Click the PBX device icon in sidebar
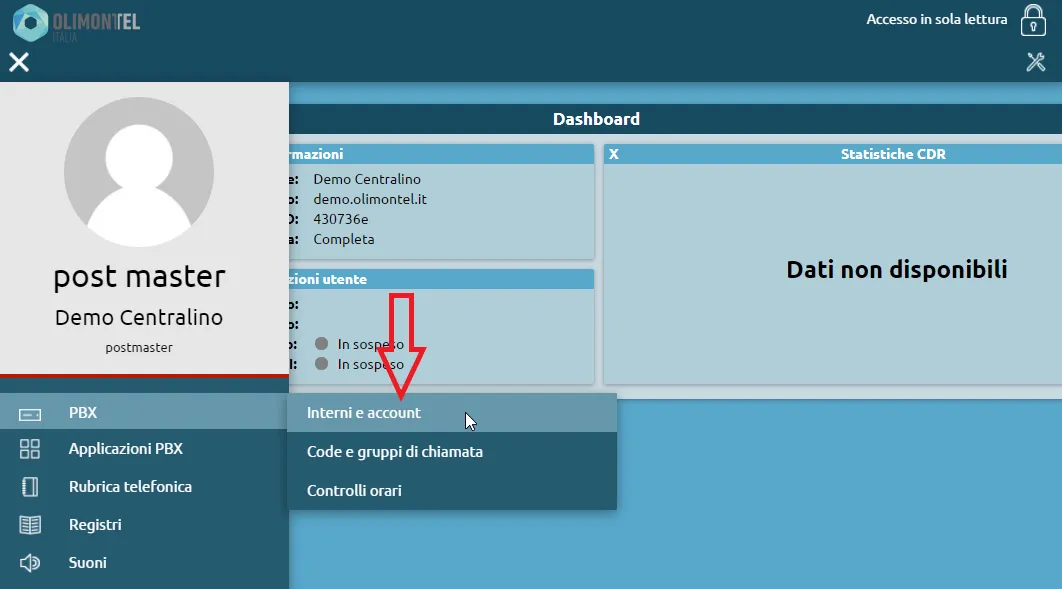This screenshot has width=1062, height=589. point(30,413)
